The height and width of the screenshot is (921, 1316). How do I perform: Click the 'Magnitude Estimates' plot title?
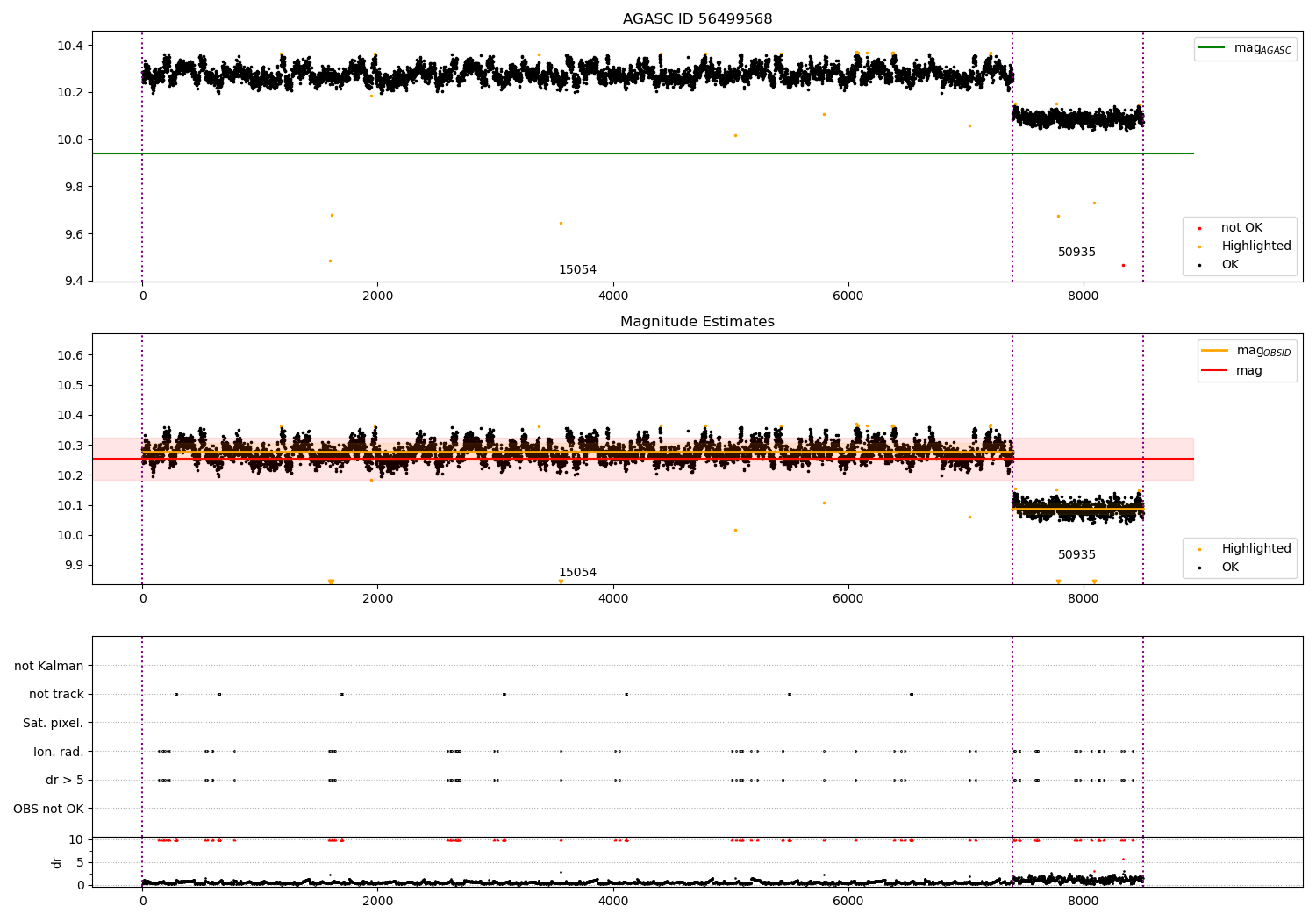pyautogui.click(x=697, y=322)
